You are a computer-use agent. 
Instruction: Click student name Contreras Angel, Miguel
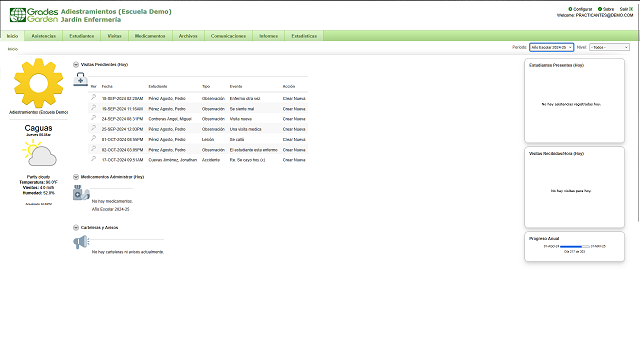(170, 119)
